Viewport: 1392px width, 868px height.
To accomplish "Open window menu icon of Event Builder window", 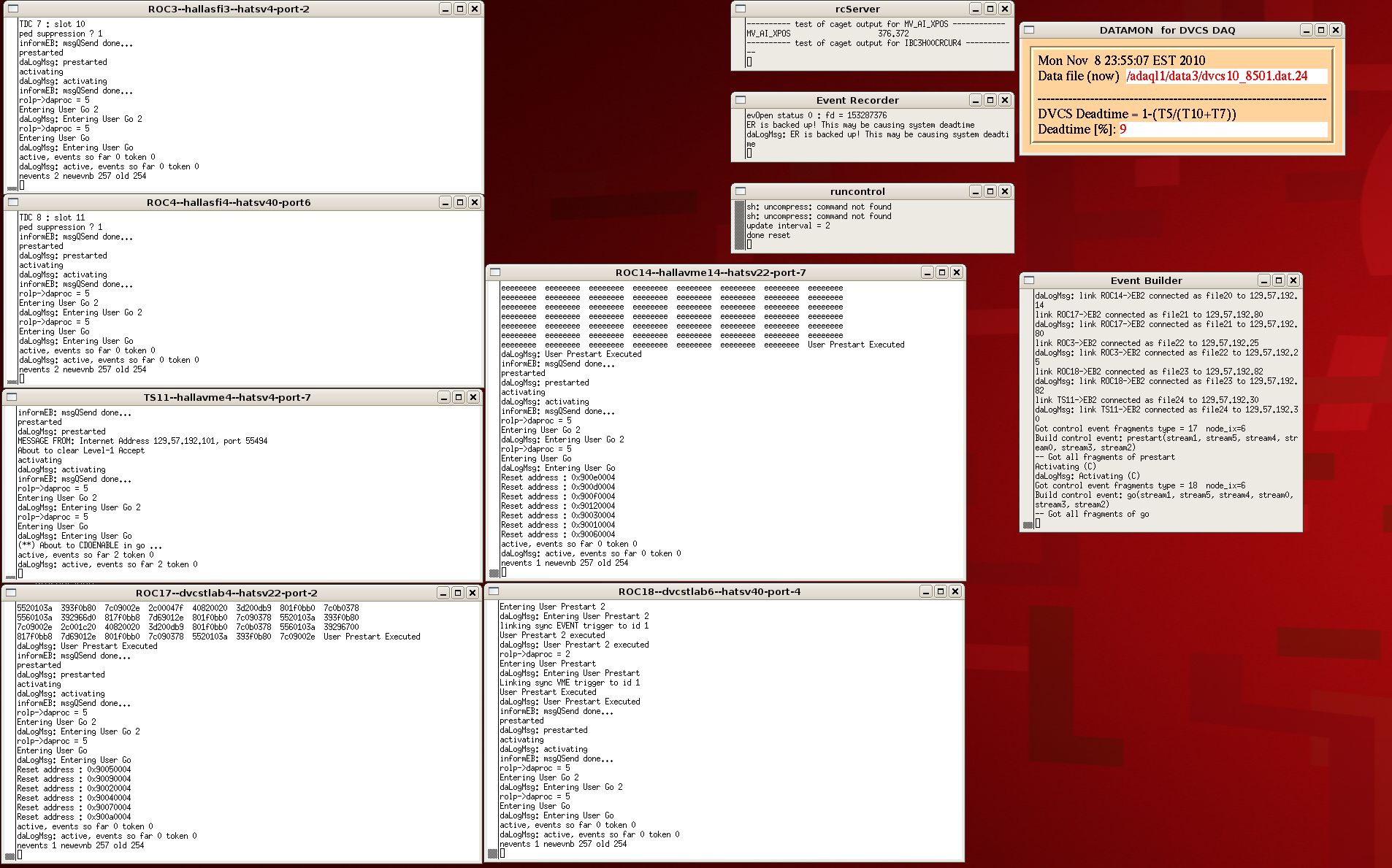I will coord(1029,280).
